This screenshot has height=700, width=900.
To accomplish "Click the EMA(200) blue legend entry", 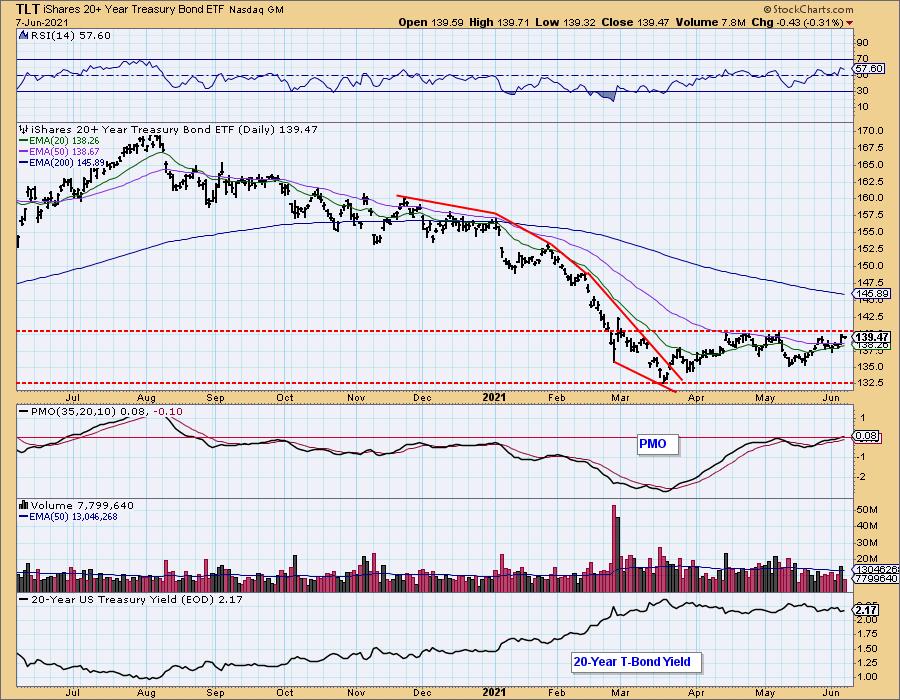I will tap(62, 162).
